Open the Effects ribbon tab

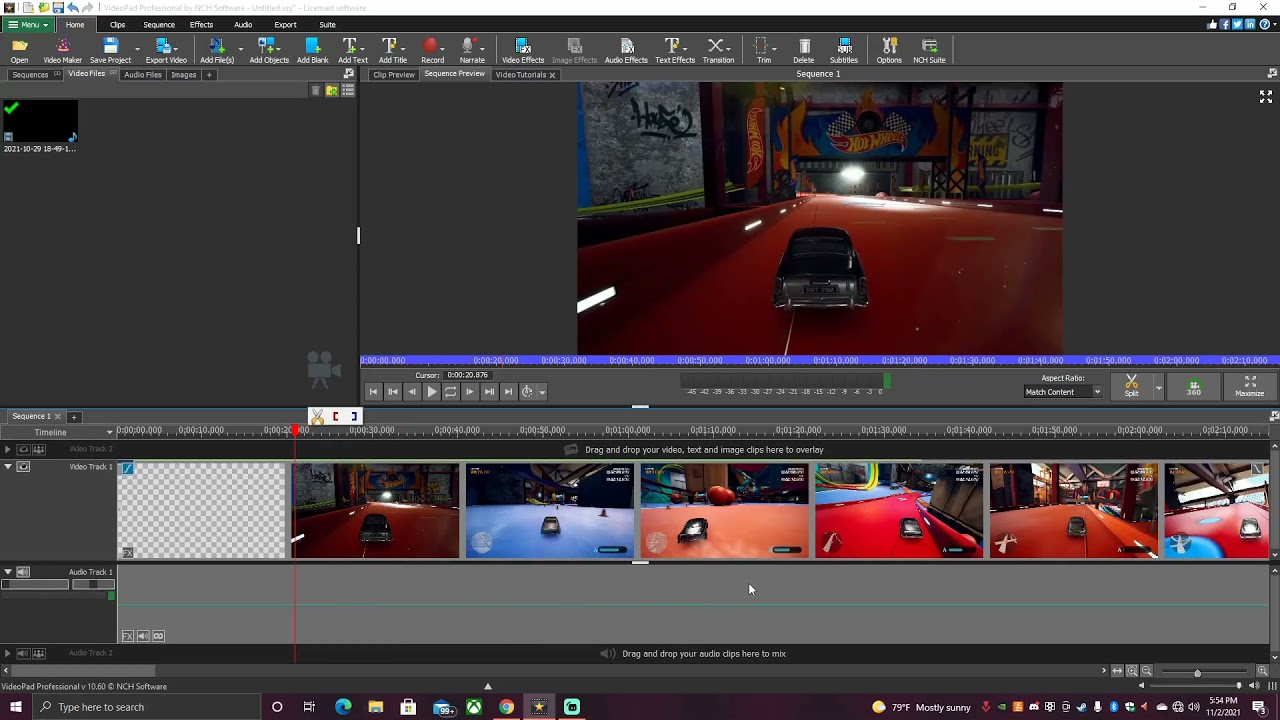tap(201, 24)
